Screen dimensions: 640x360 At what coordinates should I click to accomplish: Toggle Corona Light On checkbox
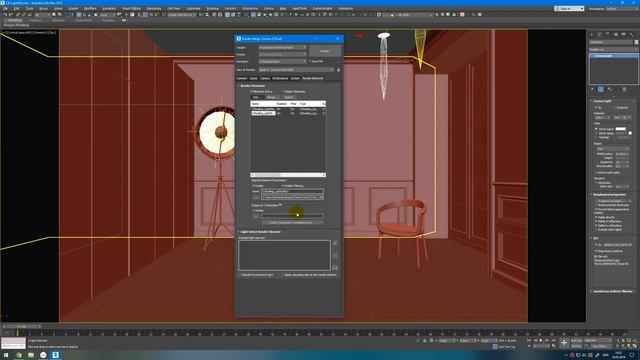(596, 108)
